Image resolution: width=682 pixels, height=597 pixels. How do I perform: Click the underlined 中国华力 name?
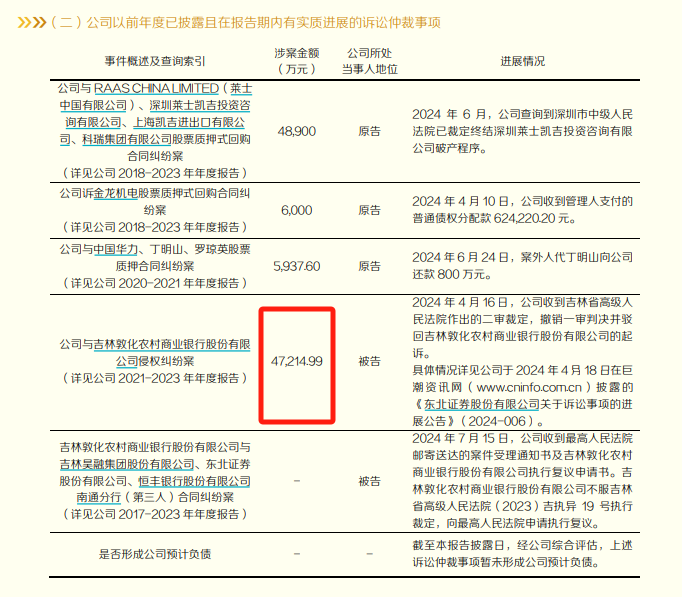(115, 249)
